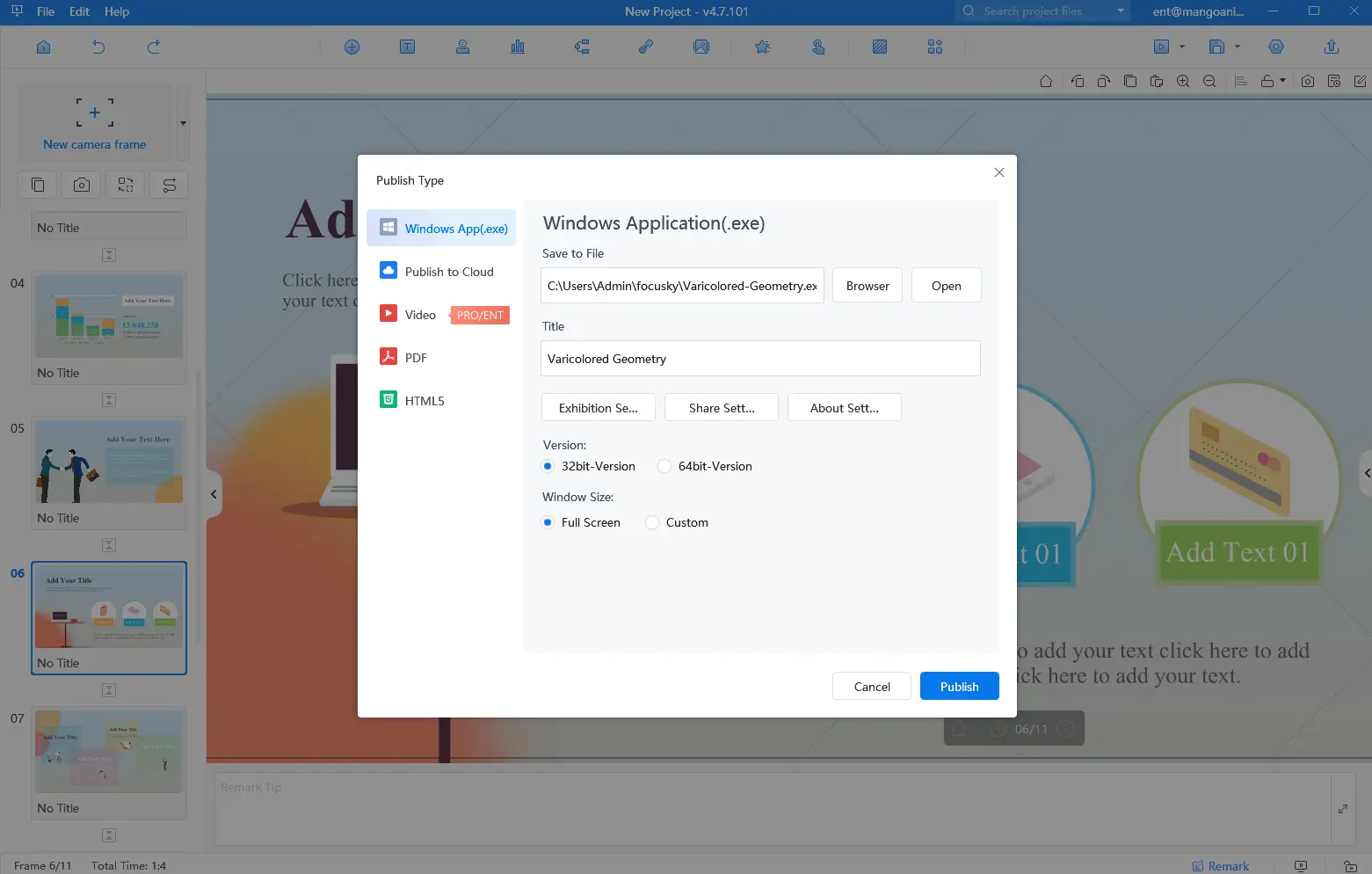Select PDF publish type
This screenshot has width=1372, height=874.
coord(416,358)
